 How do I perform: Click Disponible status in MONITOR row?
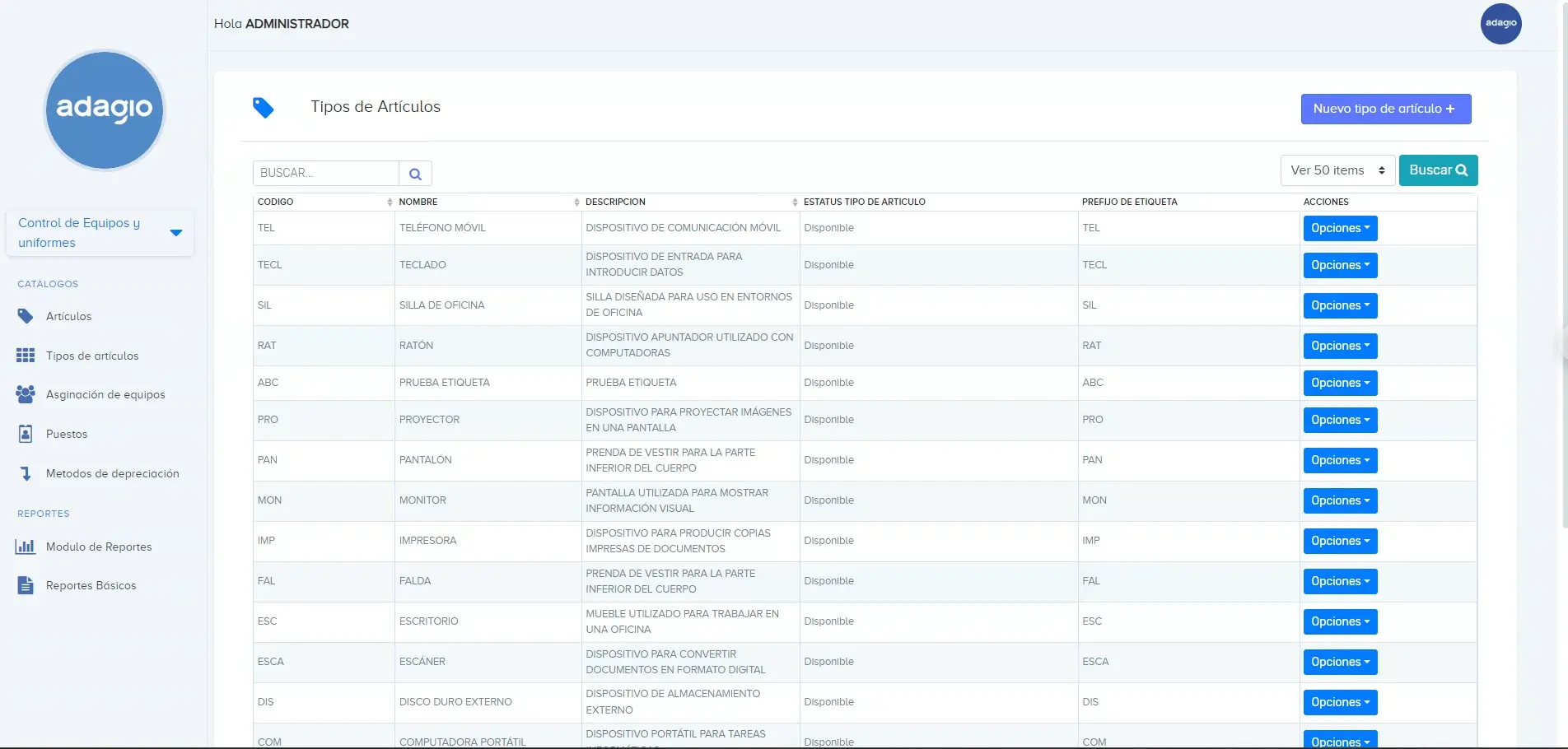(x=828, y=500)
